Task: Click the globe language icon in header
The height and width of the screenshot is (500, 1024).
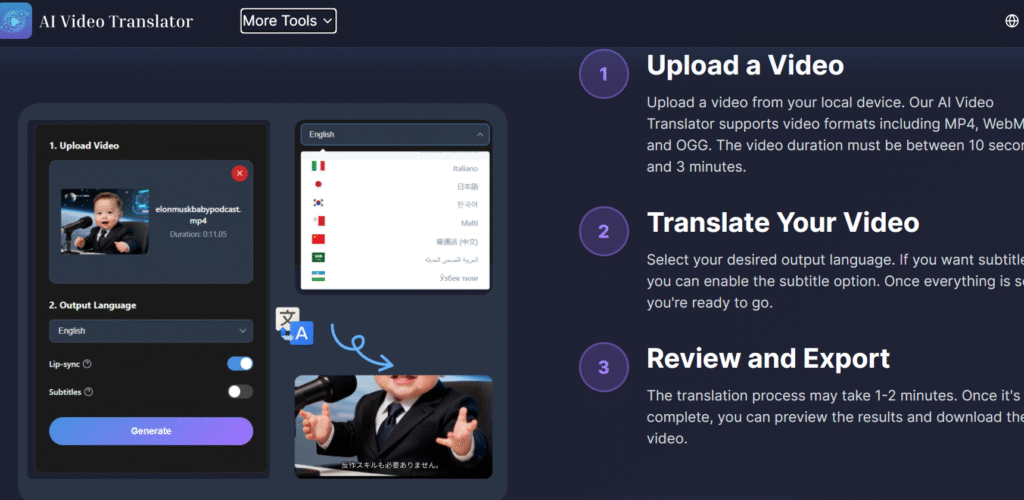Action: coord(1011,21)
